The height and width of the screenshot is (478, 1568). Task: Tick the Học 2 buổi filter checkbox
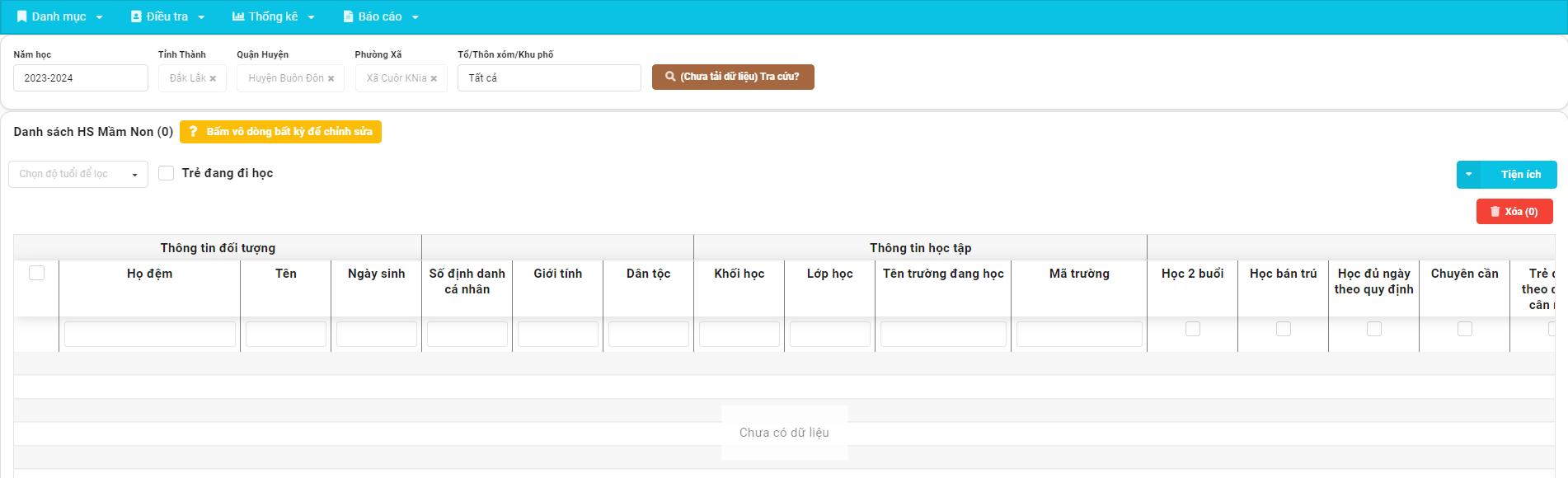click(x=1192, y=329)
